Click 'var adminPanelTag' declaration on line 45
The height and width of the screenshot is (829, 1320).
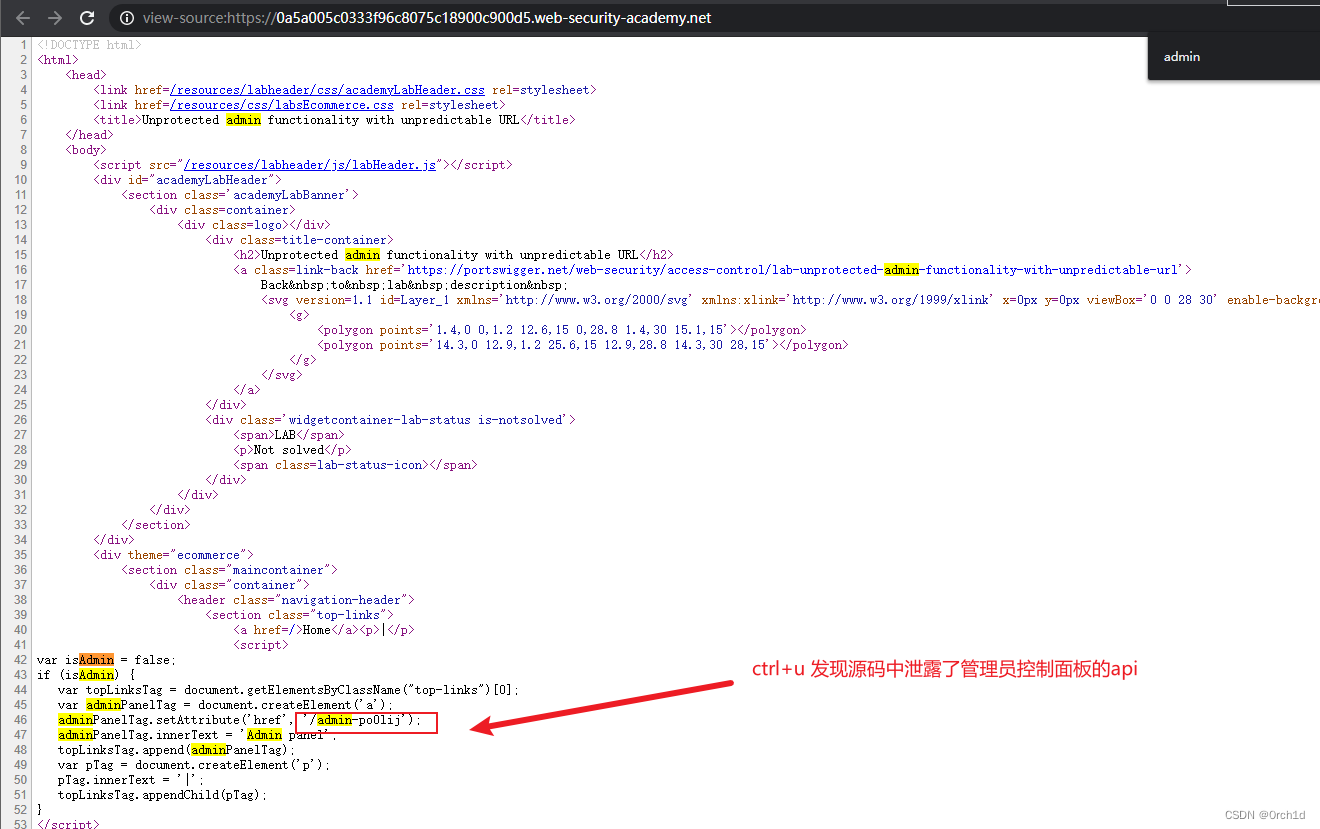(226, 705)
